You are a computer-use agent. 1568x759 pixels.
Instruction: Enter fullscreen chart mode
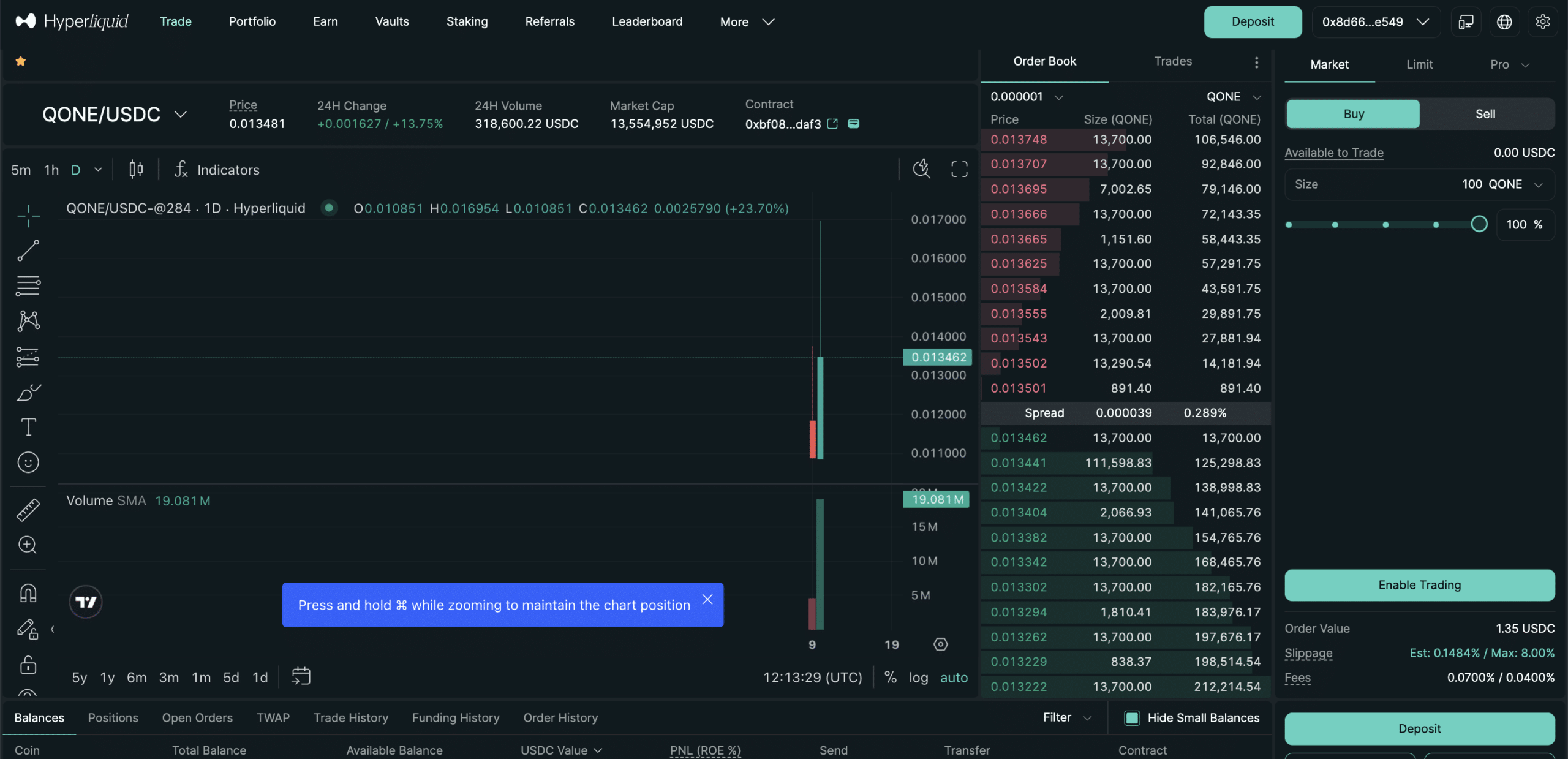[959, 169]
